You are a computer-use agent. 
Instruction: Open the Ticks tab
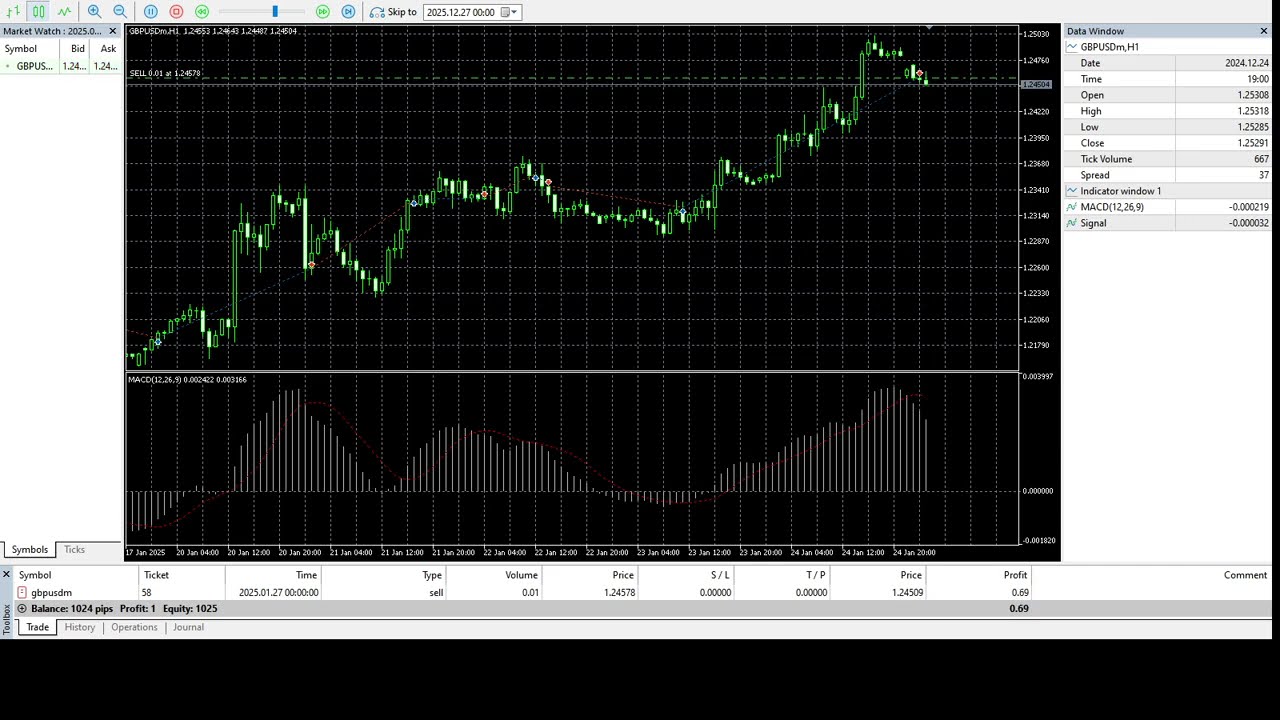(x=74, y=550)
